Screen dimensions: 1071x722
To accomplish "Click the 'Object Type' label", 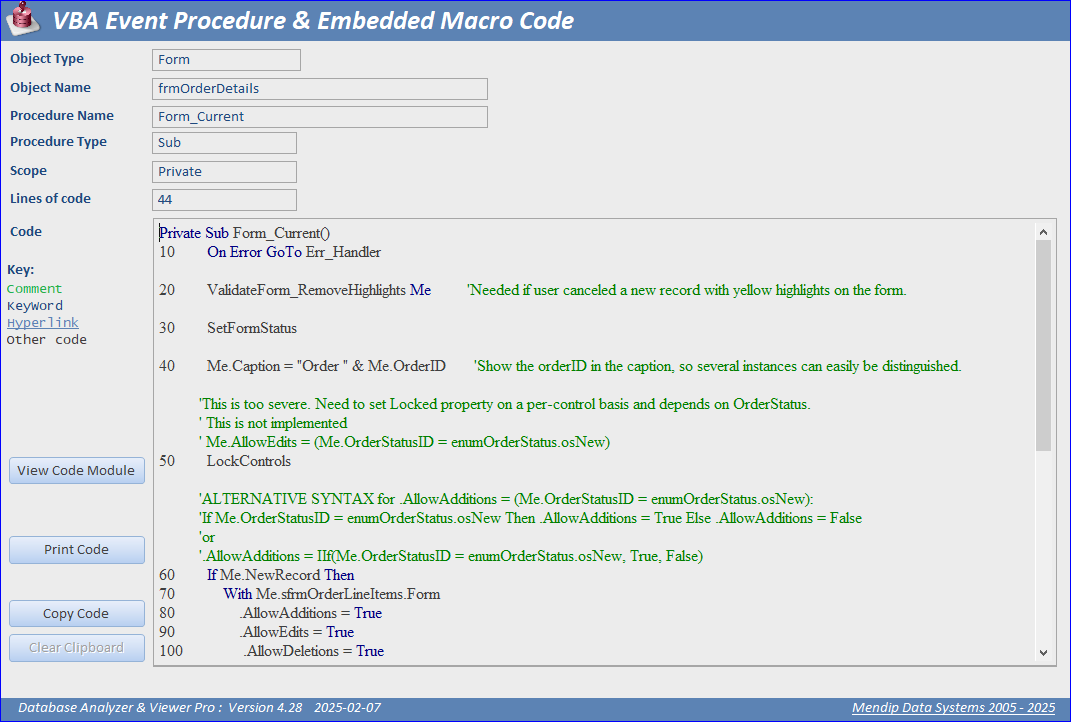I will [x=46, y=59].
